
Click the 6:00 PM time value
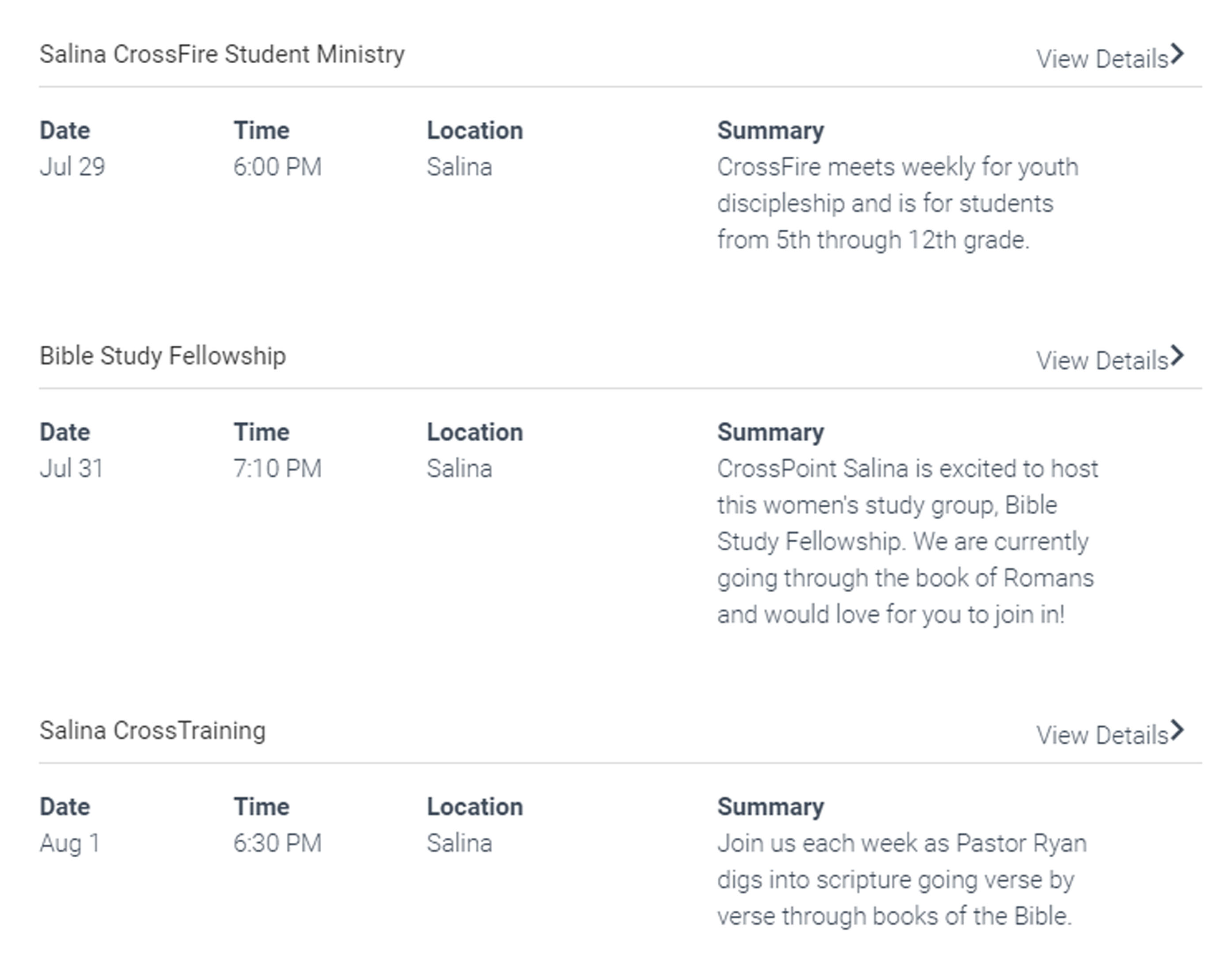277,167
